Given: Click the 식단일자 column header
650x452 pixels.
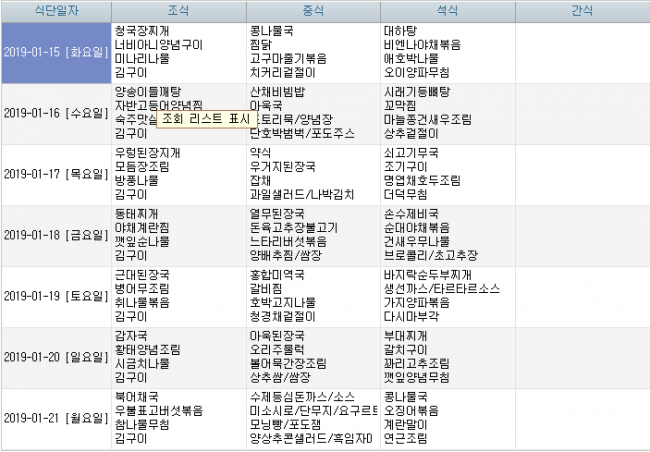Looking at the screenshot, I should pyautogui.click(x=55, y=10).
